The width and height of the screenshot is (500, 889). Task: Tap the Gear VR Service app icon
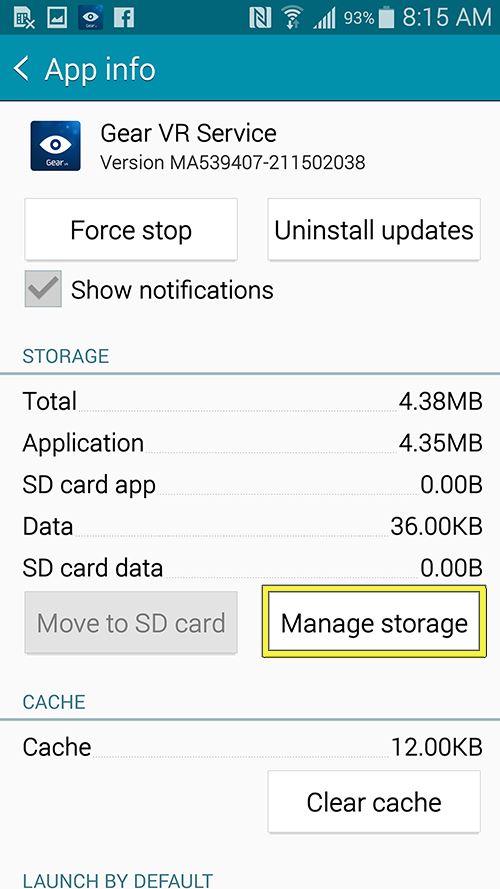pyautogui.click(x=55, y=146)
